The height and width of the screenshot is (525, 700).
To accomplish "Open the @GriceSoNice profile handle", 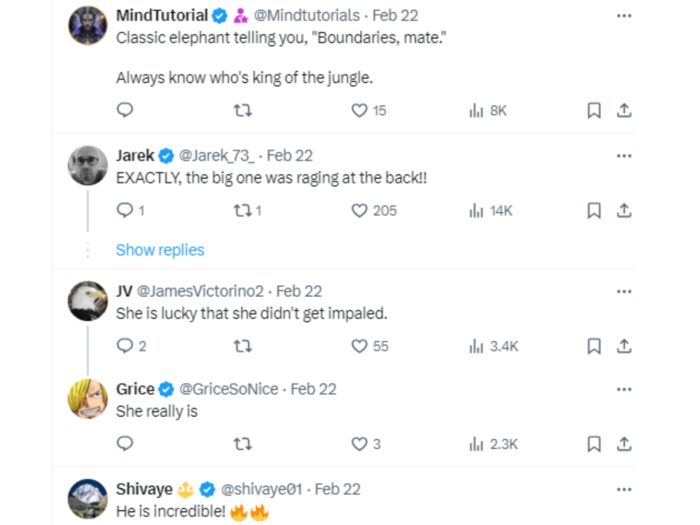I will tap(229, 389).
